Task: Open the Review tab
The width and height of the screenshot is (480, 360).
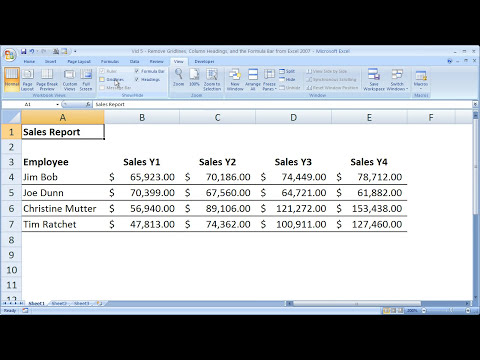Action: (156, 62)
